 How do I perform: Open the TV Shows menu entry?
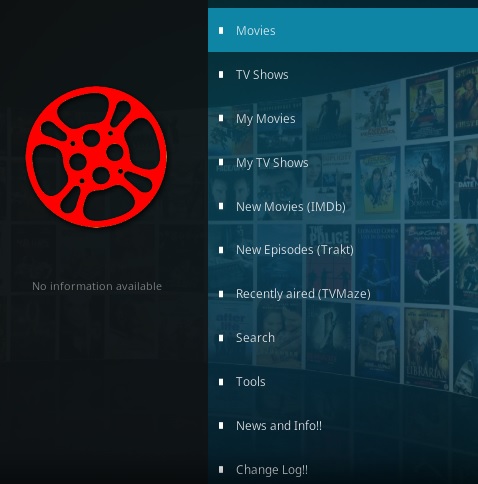pos(343,74)
